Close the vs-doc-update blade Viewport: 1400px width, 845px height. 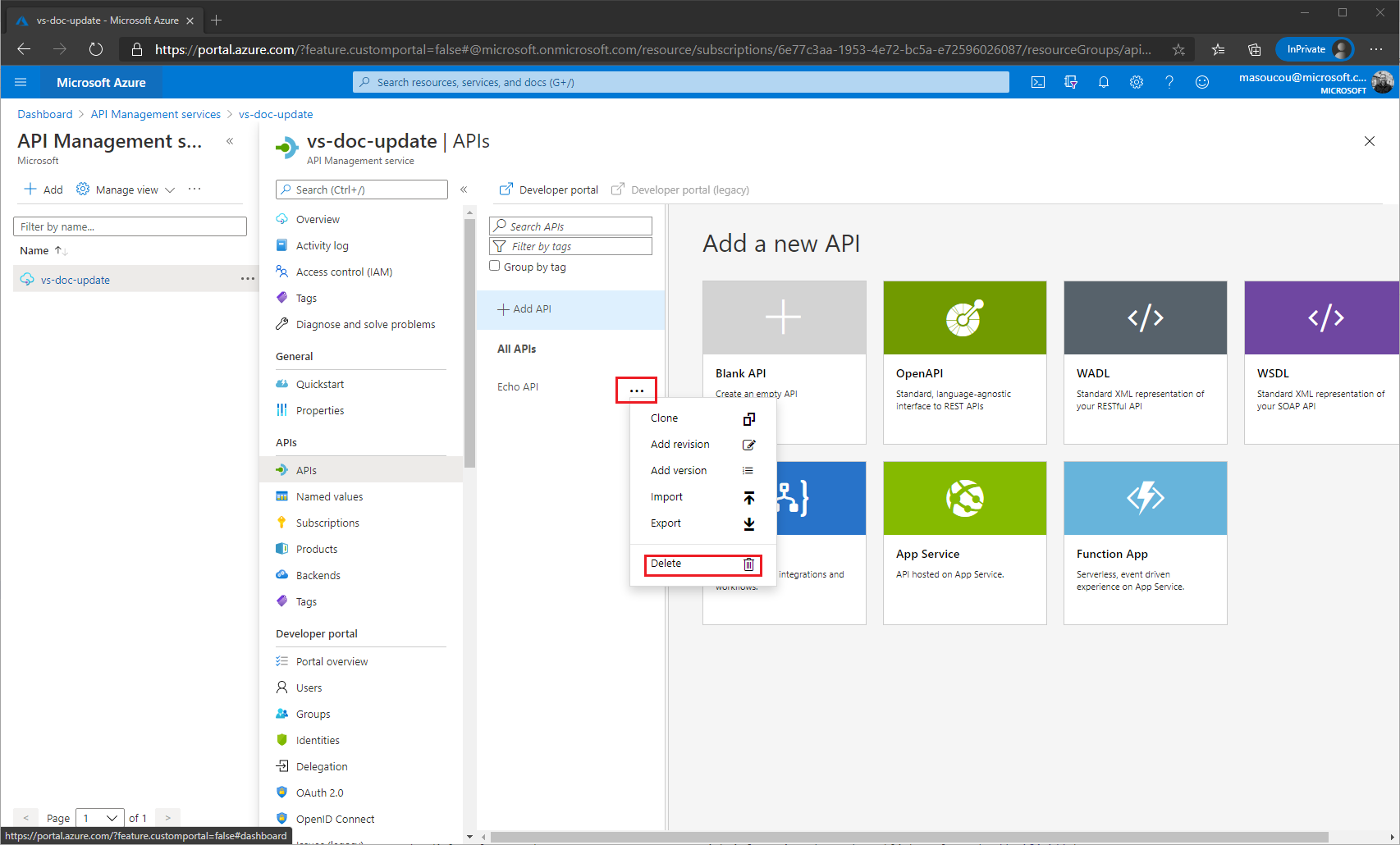[x=1370, y=141]
